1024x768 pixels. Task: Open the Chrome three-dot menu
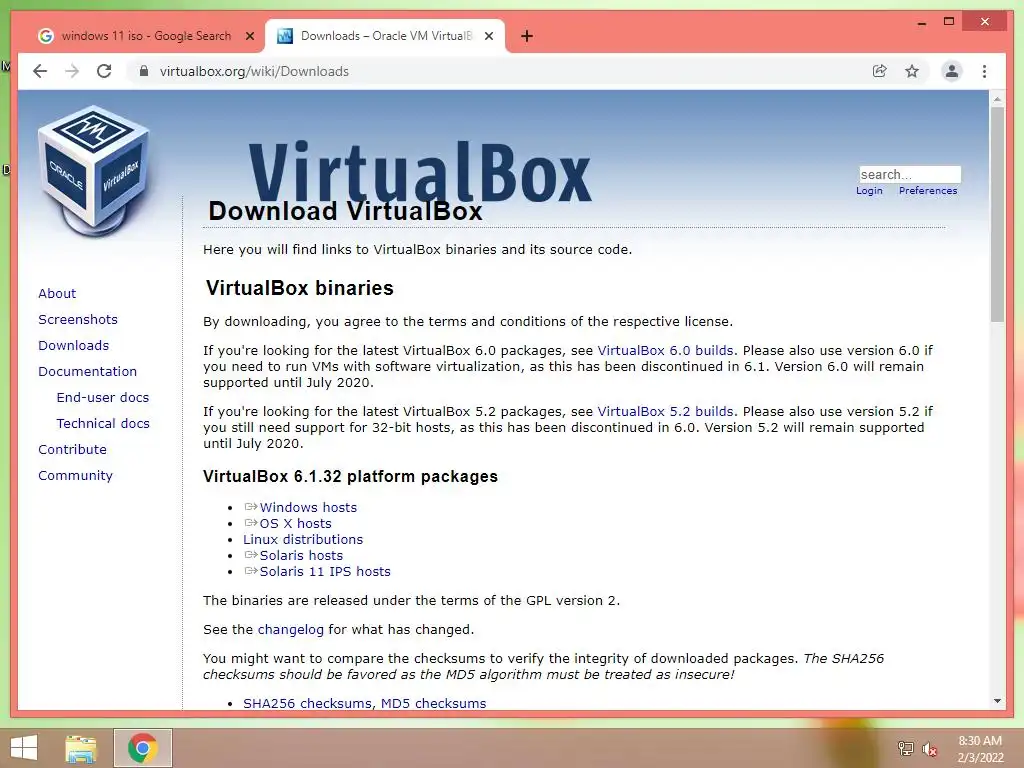[x=984, y=71]
